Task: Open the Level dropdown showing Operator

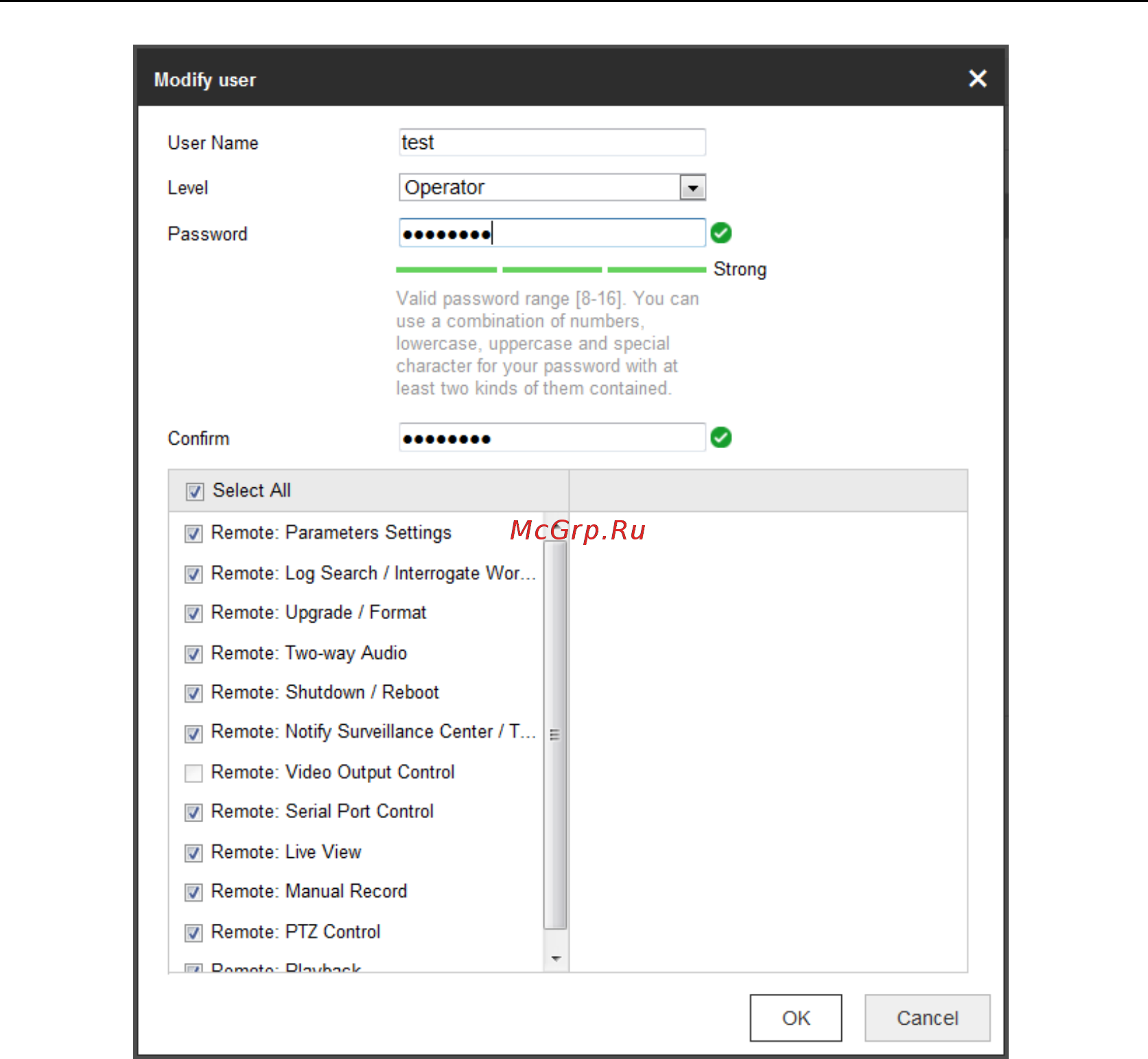Action: (x=552, y=187)
